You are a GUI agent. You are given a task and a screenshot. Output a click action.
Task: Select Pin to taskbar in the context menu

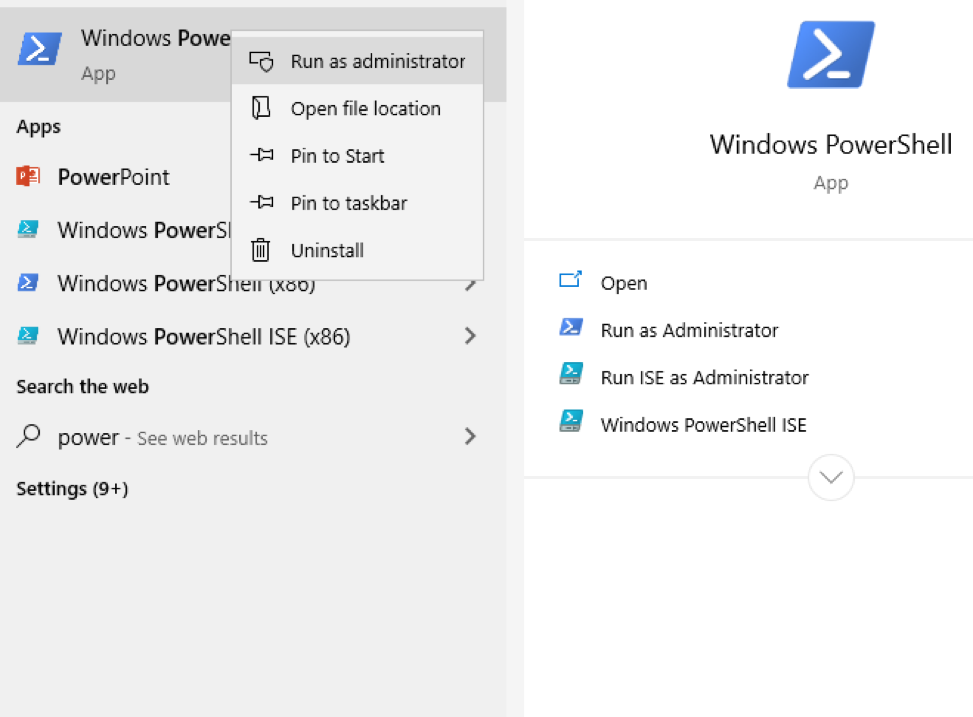point(357,202)
